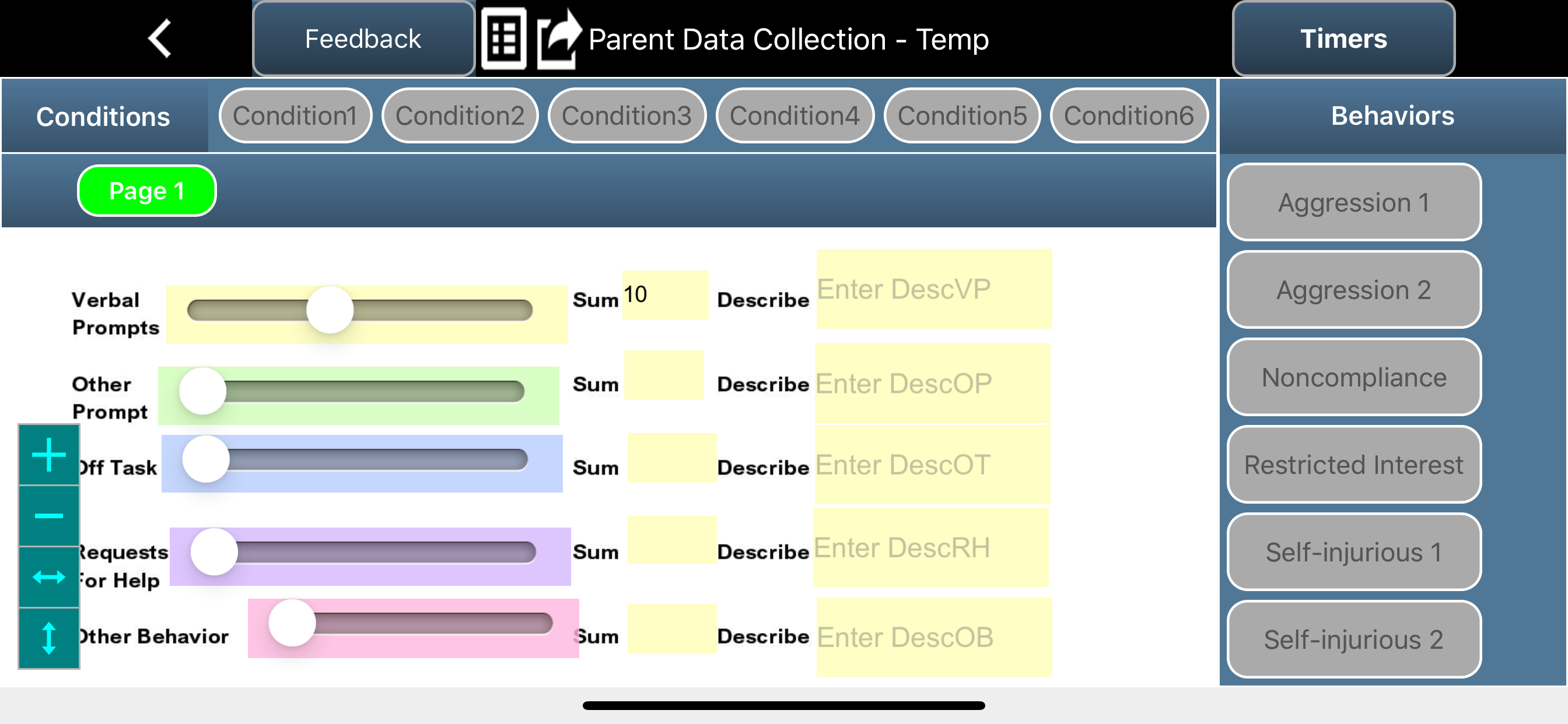Tap the vertical resize arrows icon

pos(48,638)
